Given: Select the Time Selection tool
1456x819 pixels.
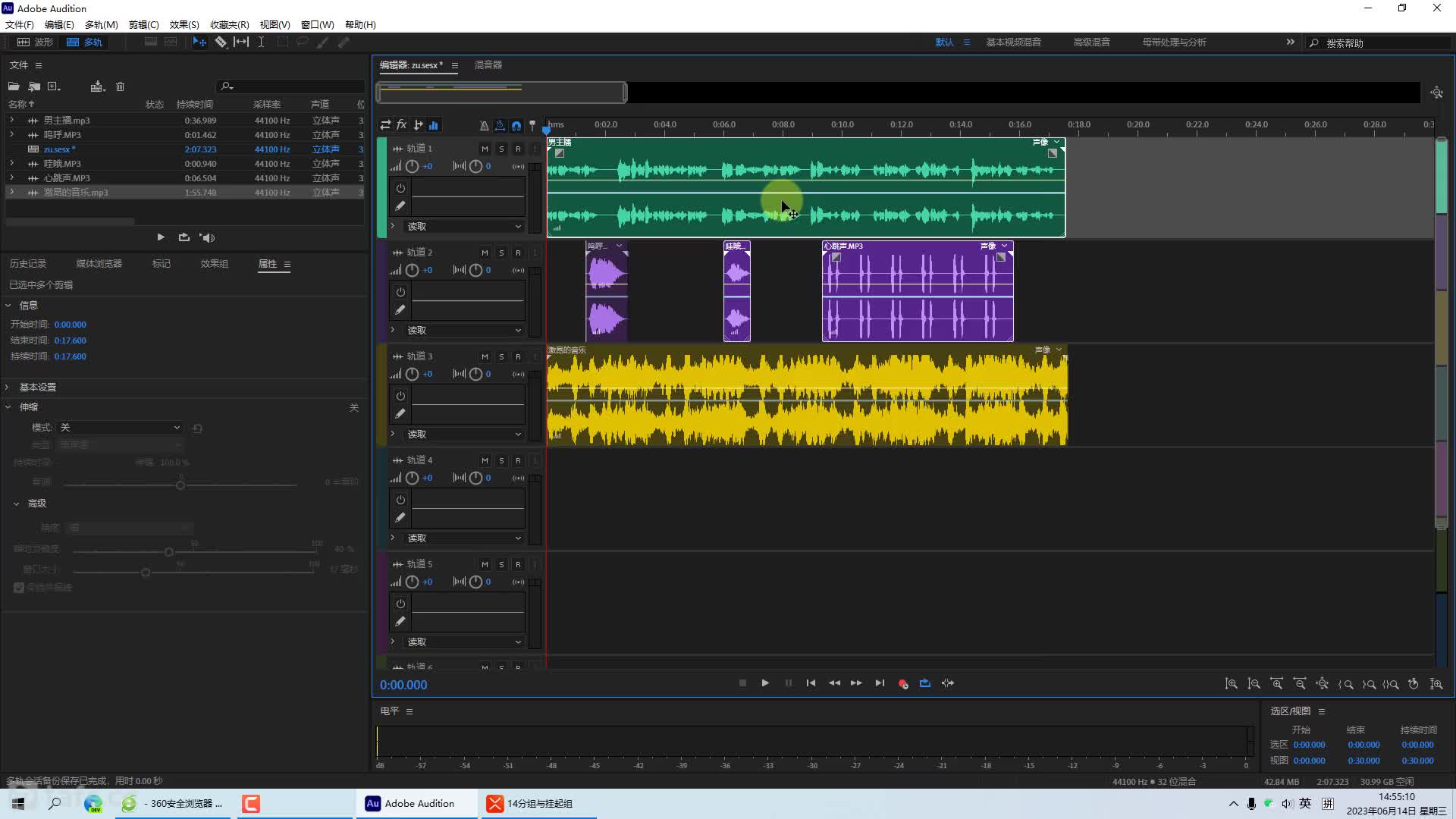Looking at the screenshot, I should [261, 42].
